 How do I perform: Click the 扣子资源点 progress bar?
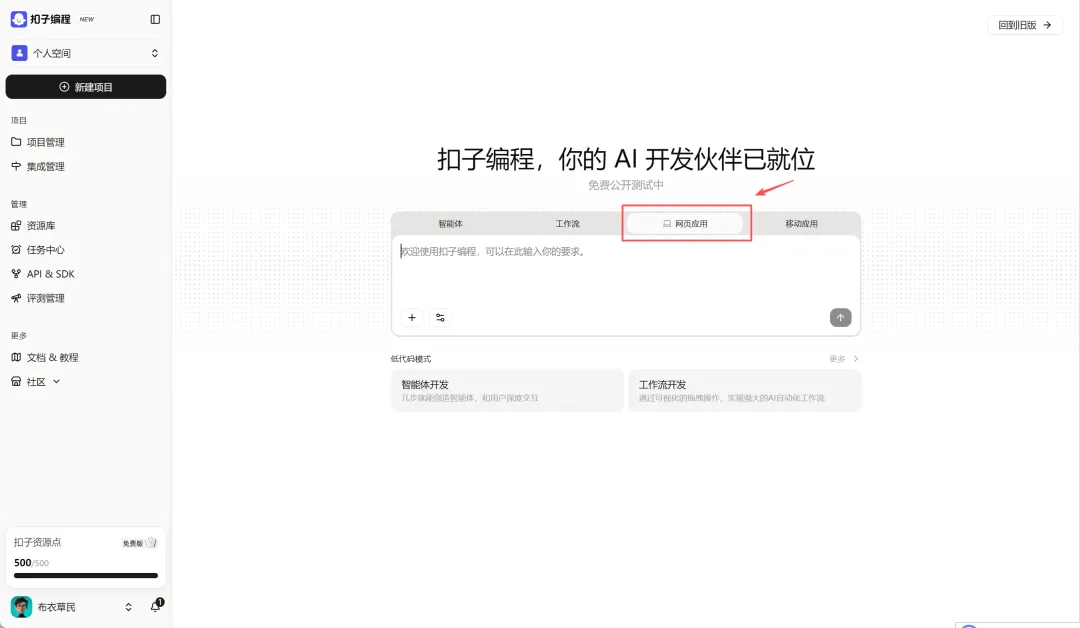coord(86,576)
